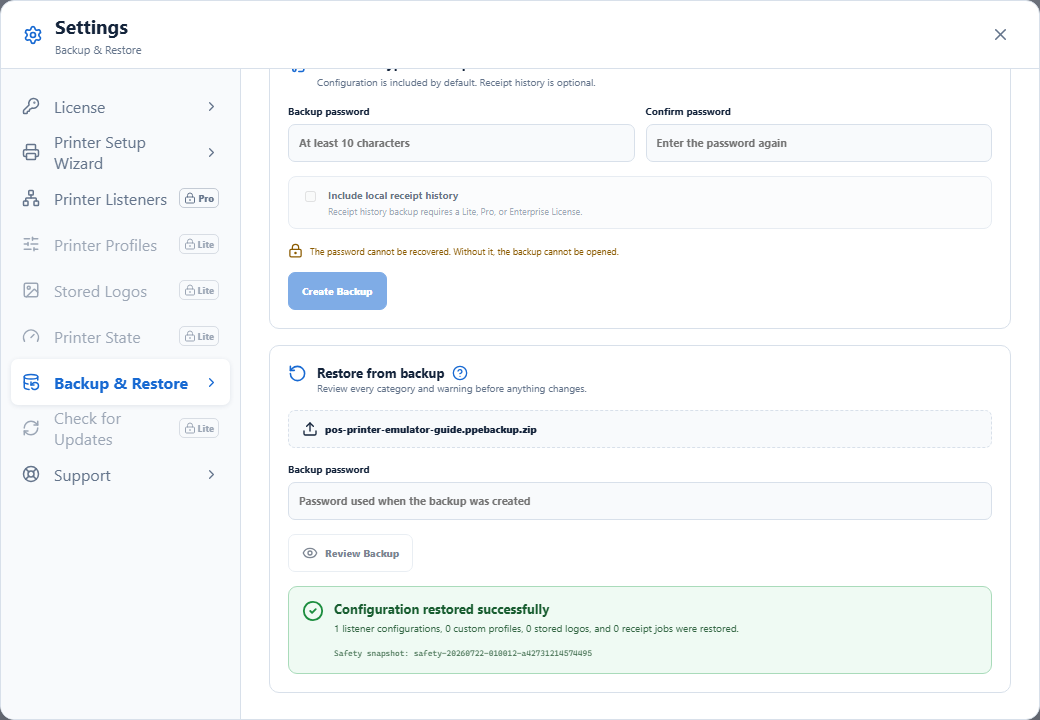Screen dimensions: 1040x720
Task: Expand the Support section chevron
Action: (211, 475)
